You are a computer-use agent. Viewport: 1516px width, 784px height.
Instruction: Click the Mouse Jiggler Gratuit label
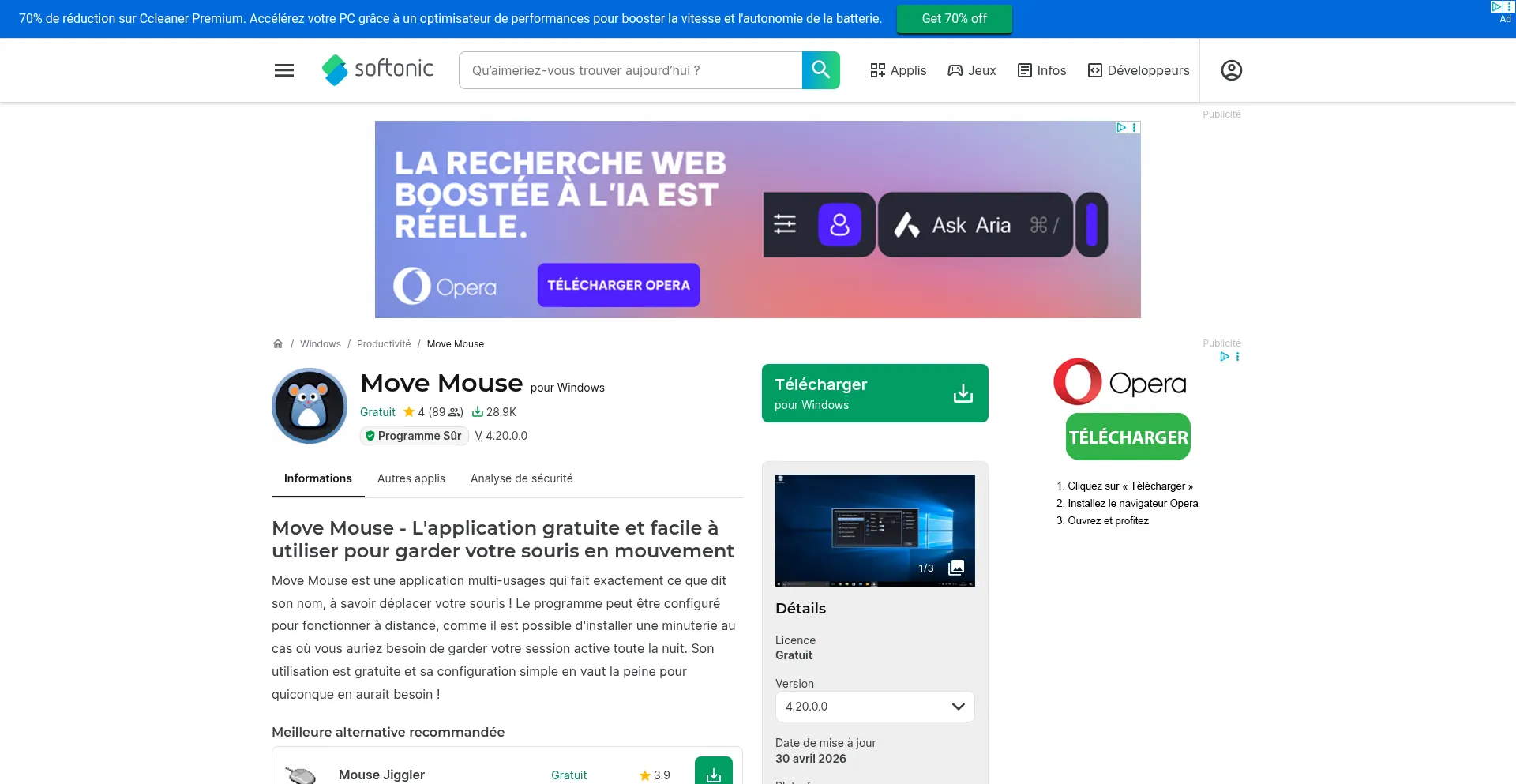pos(568,775)
